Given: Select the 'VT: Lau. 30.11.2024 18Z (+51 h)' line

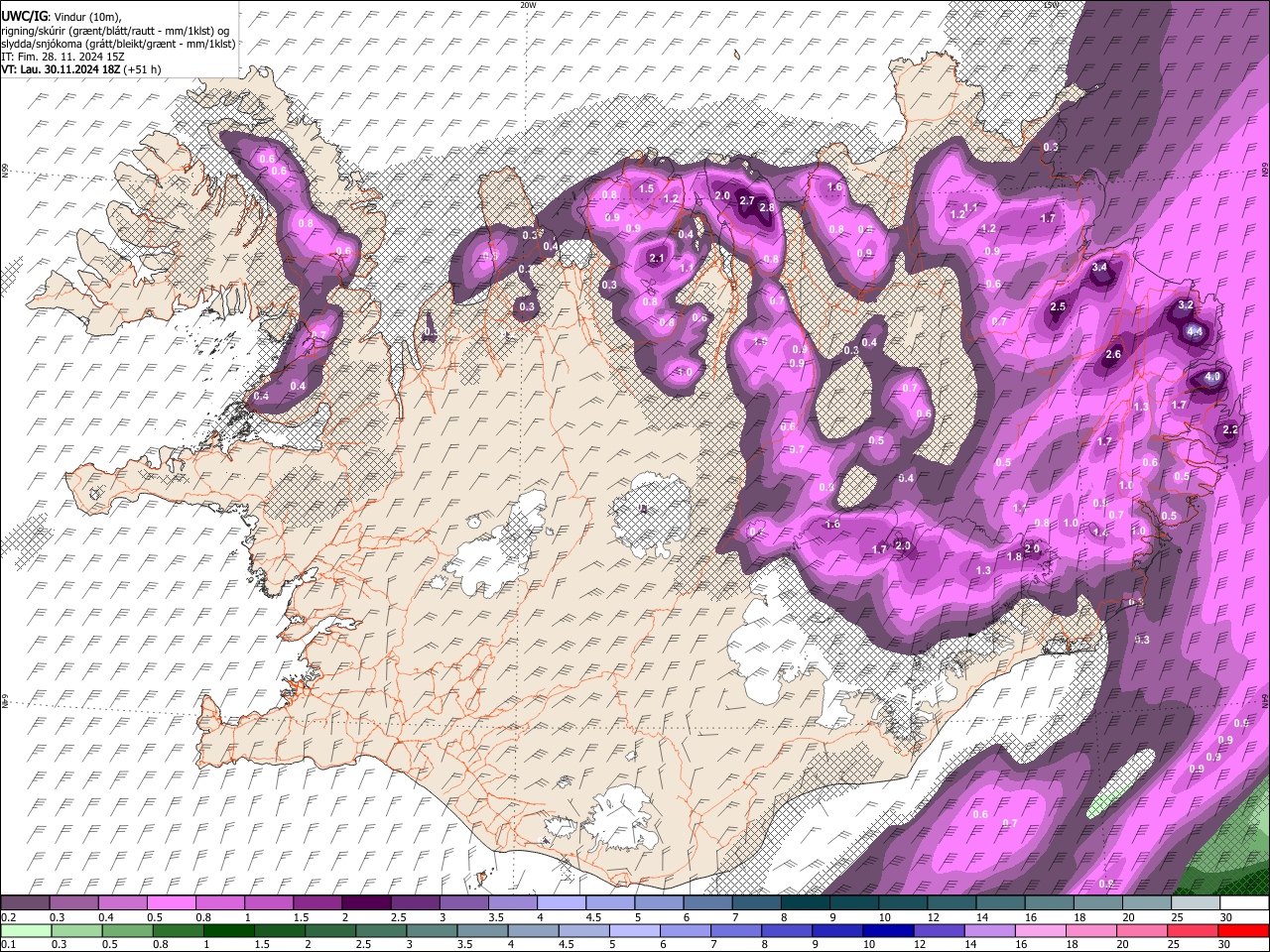Looking at the screenshot, I should click(x=81, y=70).
